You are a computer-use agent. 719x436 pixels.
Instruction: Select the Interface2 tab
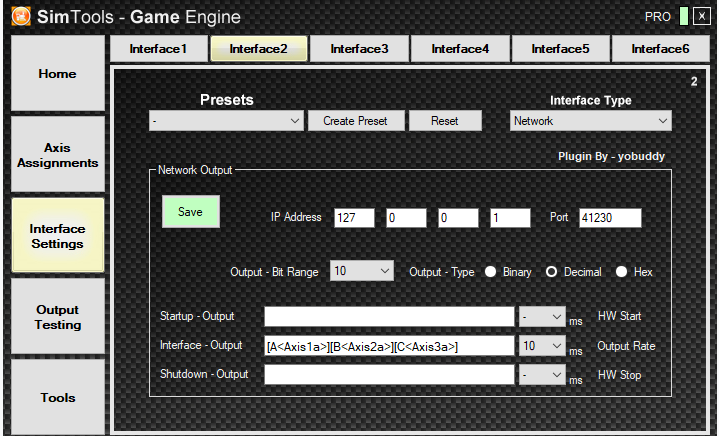[259, 49]
